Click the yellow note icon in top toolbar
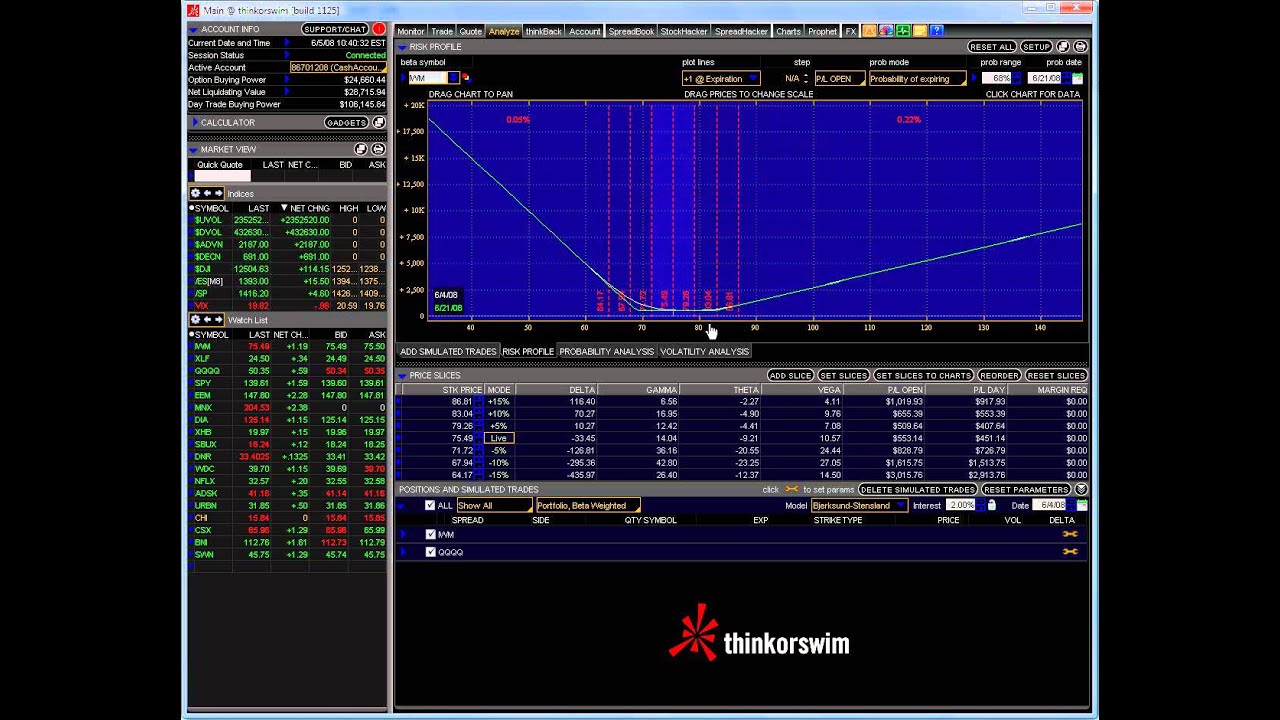The width and height of the screenshot is (1280, 720). [x=920, y=31]
